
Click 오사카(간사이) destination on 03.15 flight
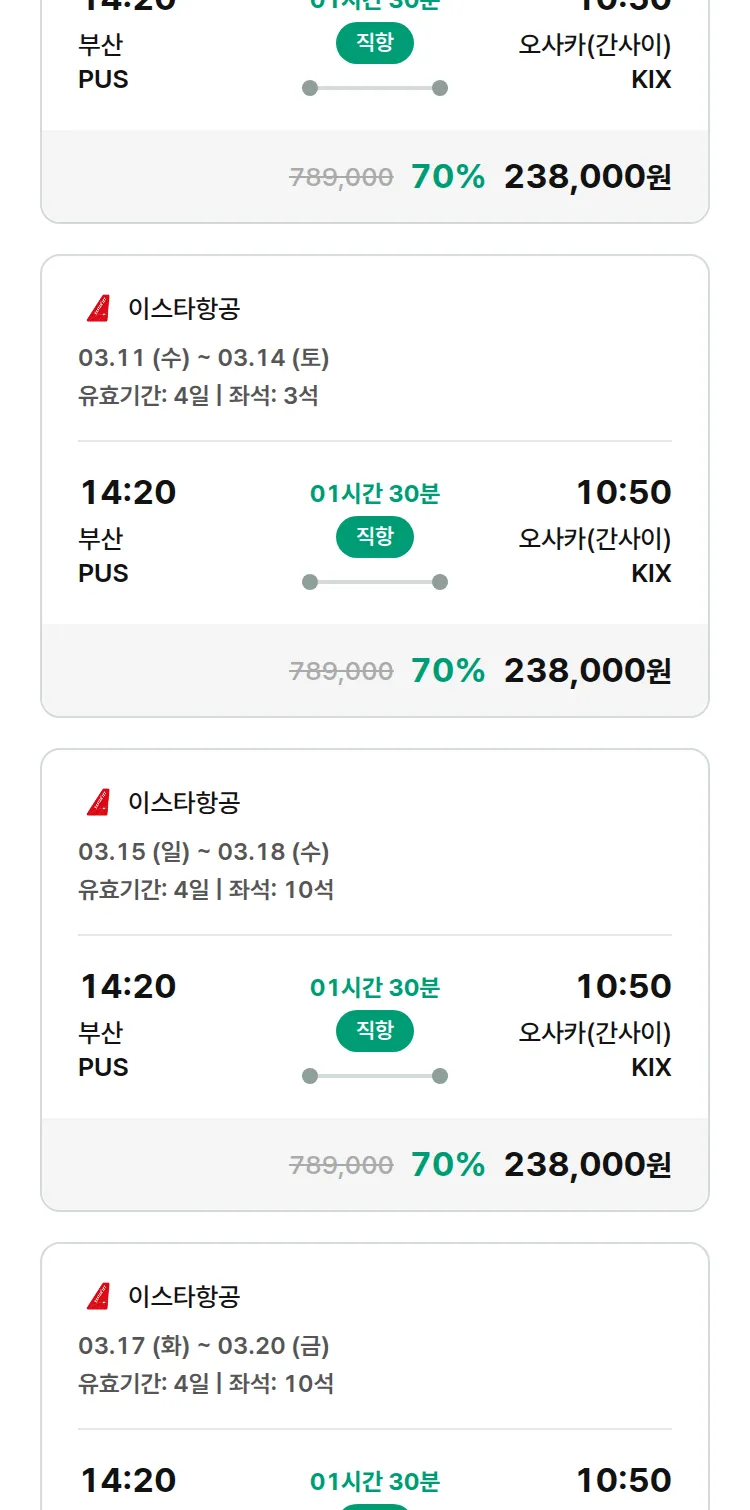click(x=594, y=1032)
